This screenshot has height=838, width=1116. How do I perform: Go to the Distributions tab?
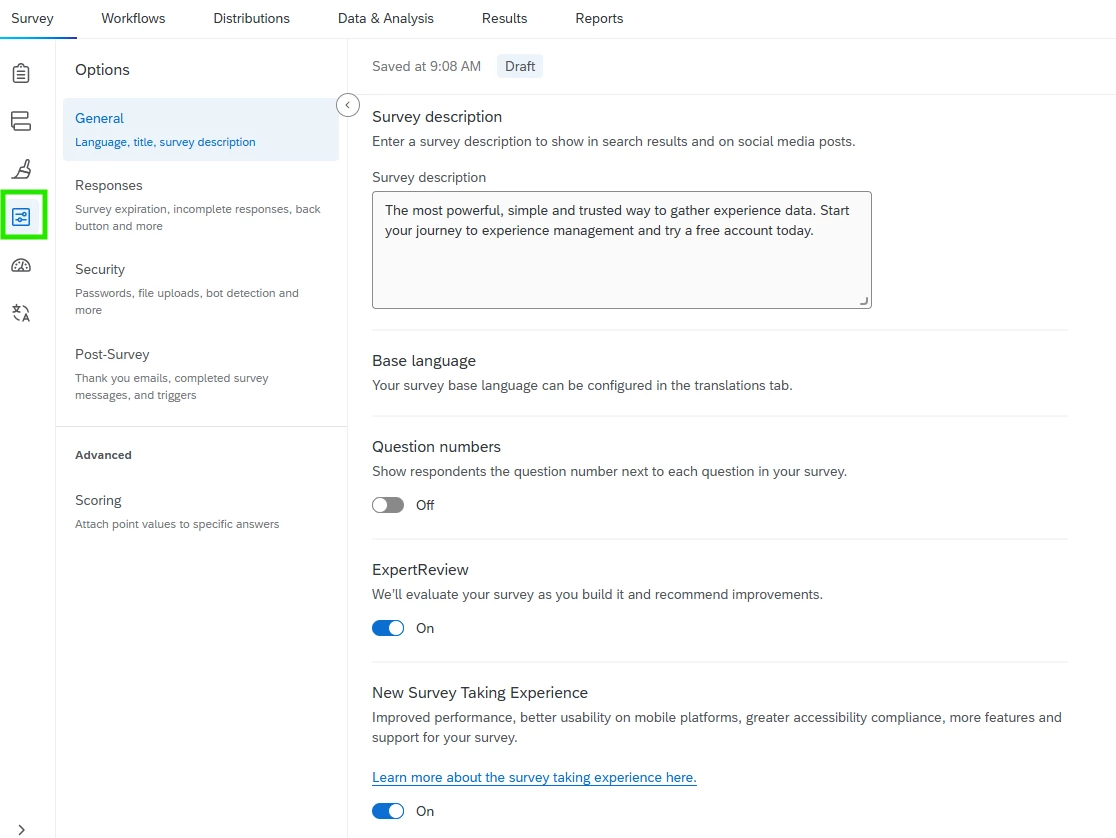pos(251,19)
